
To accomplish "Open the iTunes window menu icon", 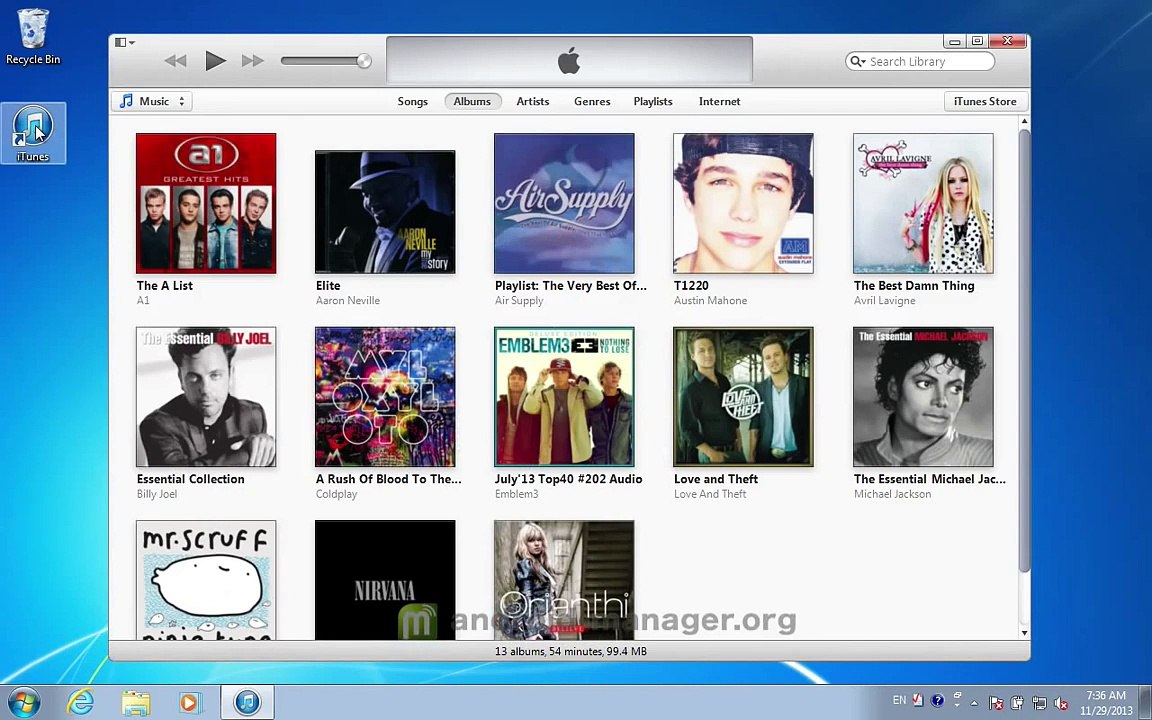I will 124,43.
